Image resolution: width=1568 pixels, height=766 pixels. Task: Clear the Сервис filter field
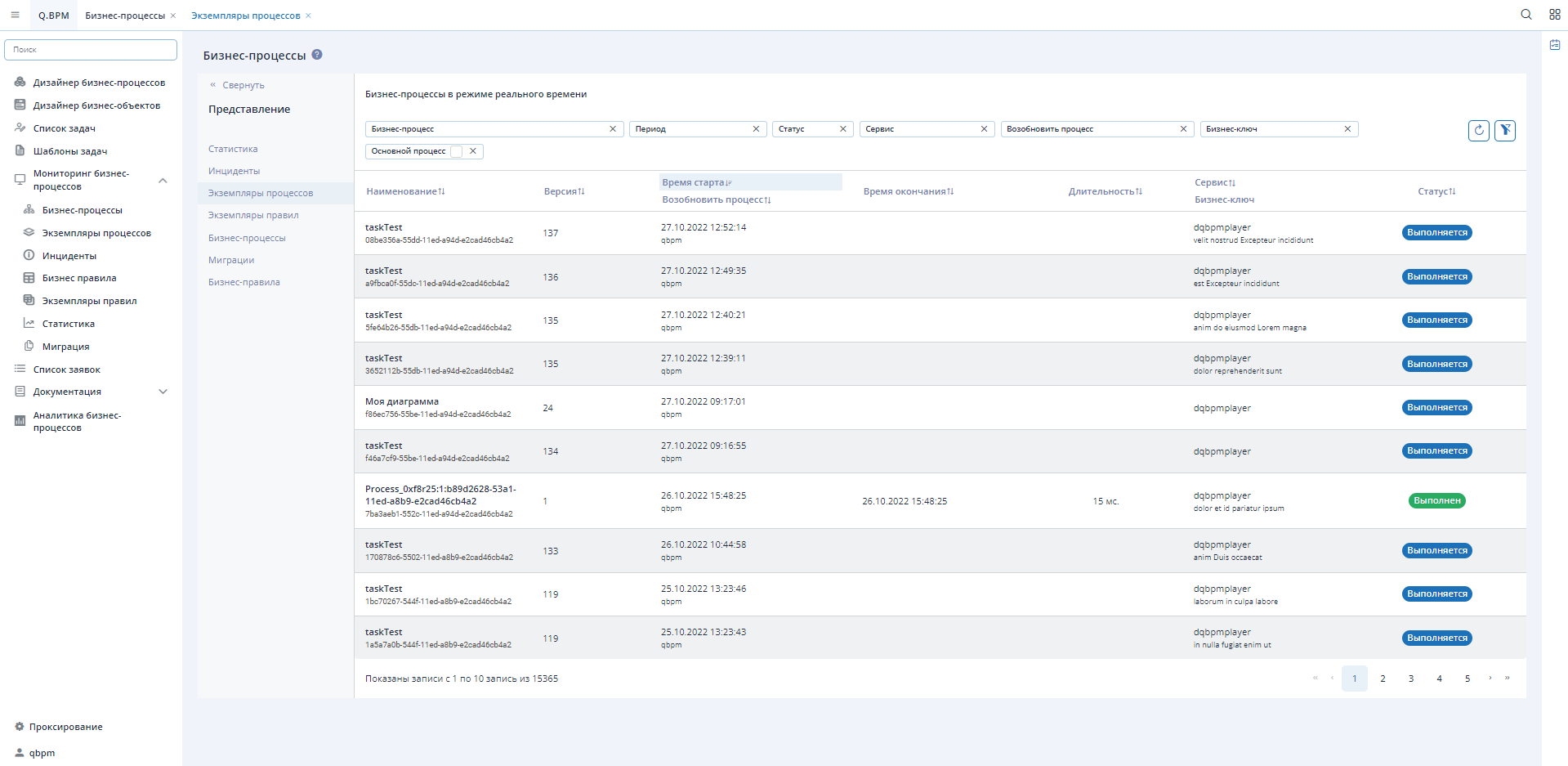click(984, 129)
